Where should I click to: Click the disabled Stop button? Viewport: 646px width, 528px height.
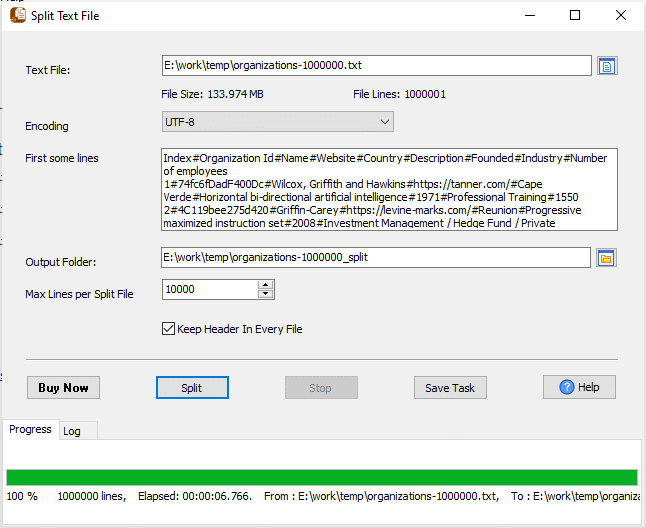(321, 387)
